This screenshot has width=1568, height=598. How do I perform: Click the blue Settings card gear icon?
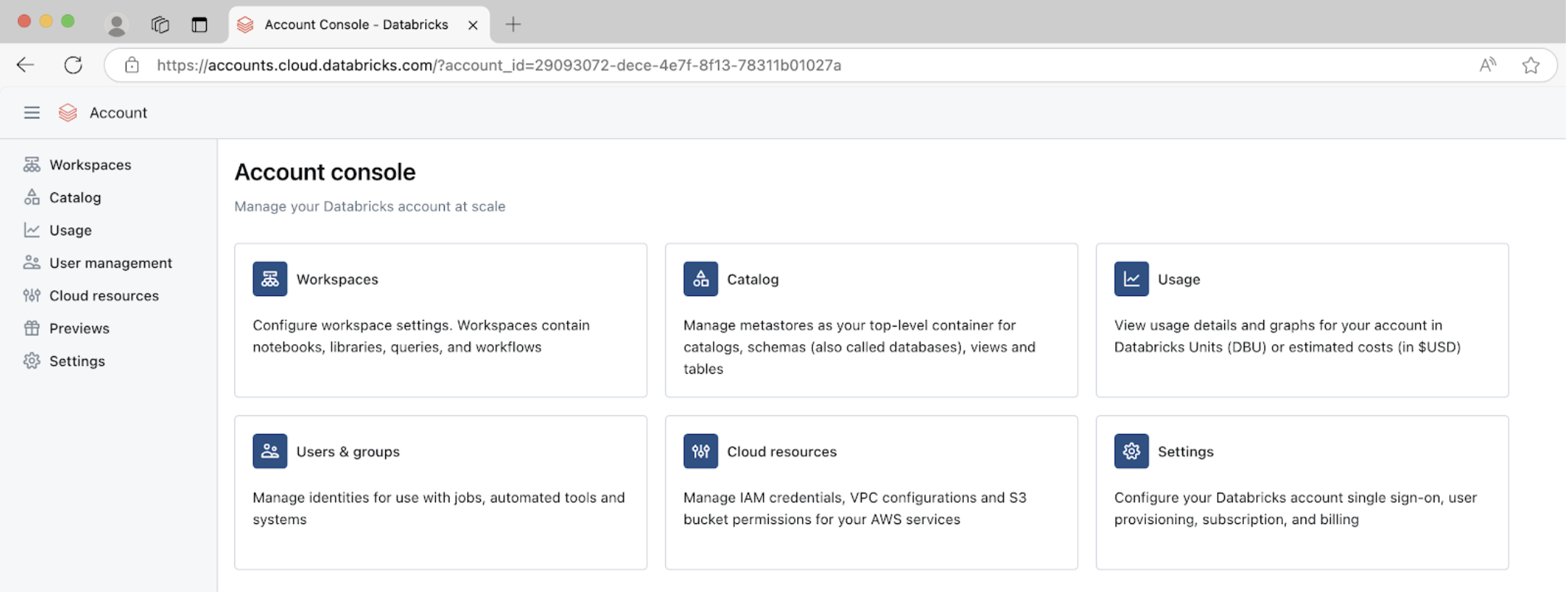[1131, 451]
